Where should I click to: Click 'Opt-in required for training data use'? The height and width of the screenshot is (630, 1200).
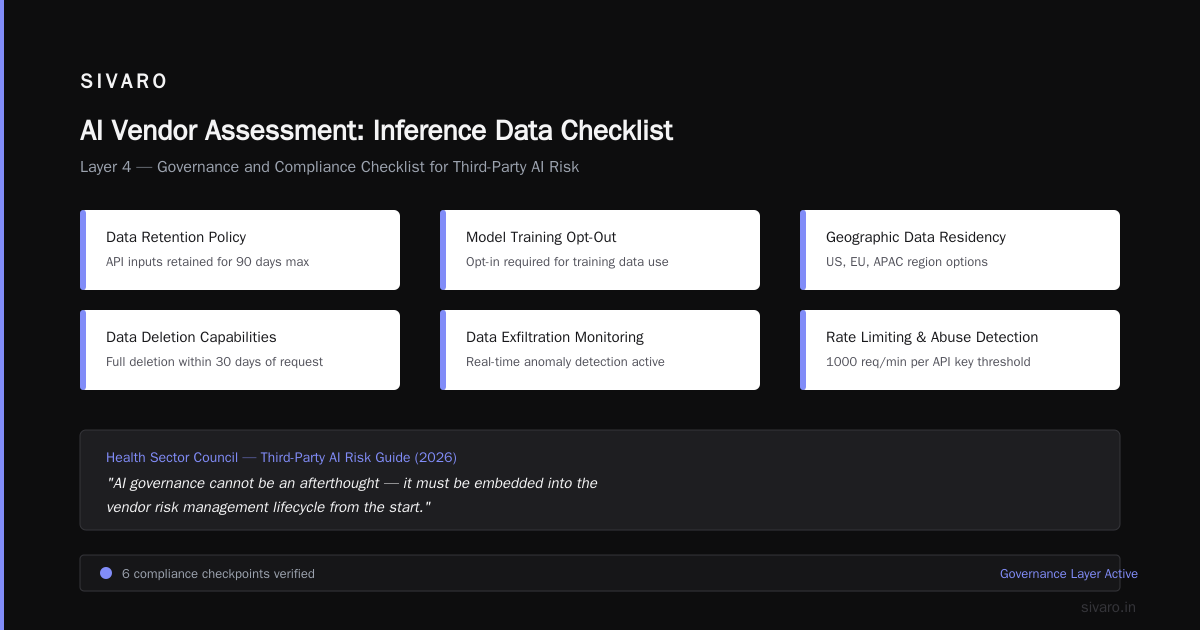pyautogui.click(x=567, y=262)
